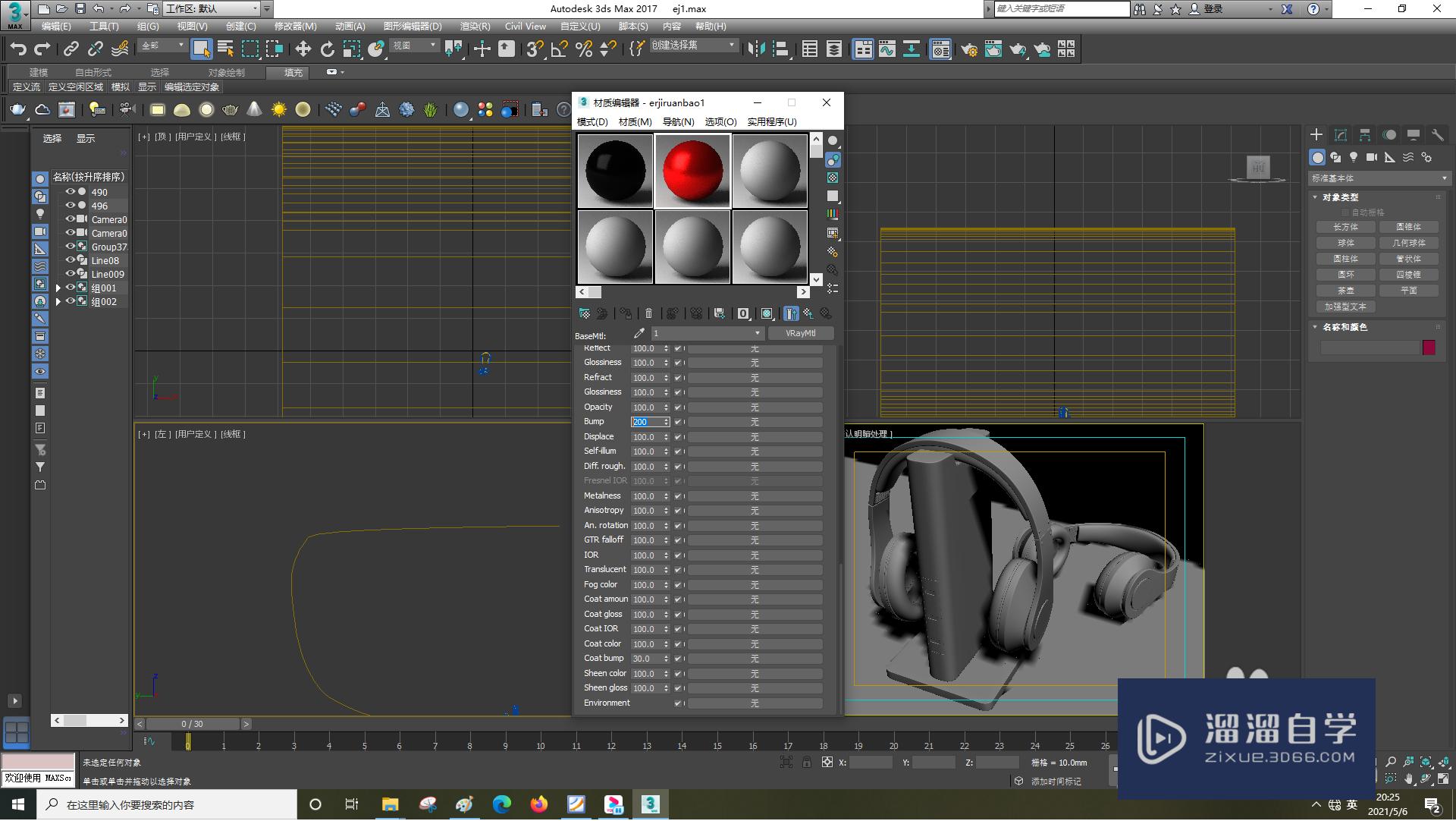Choose Select and Rotate tool
Viewport: 1456px width, 821px height.
[x=327, y=49]
